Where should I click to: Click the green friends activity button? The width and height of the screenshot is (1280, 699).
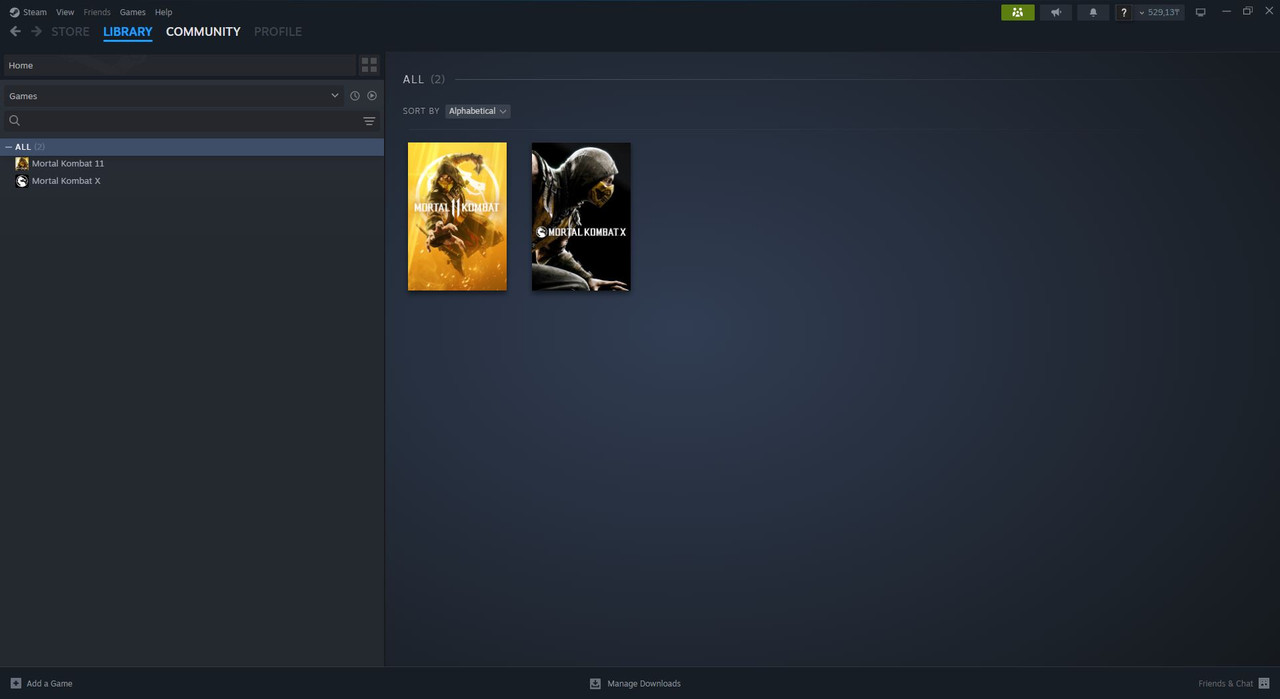pos(1018,12)
